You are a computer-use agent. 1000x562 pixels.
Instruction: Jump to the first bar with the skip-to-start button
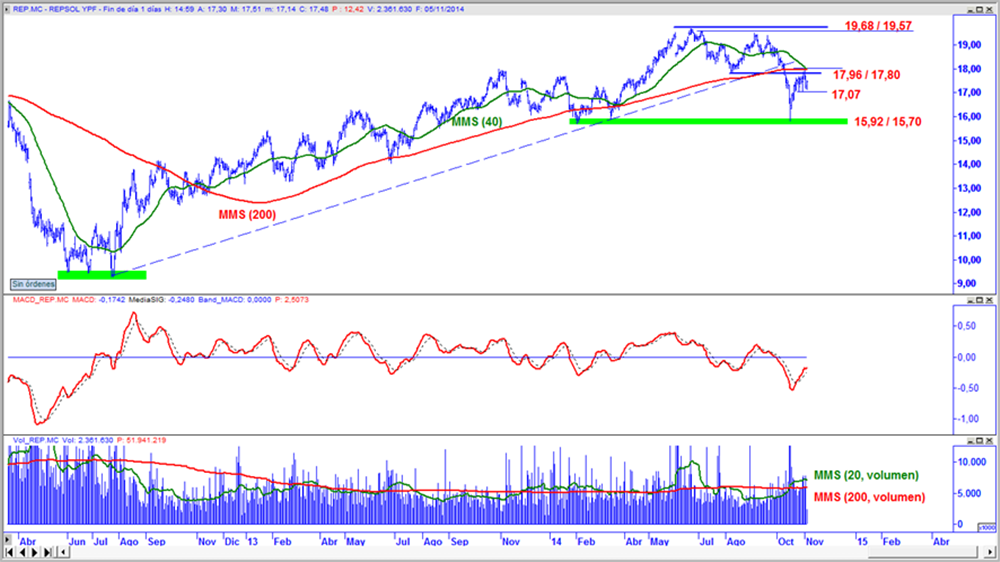pos(10,552)
